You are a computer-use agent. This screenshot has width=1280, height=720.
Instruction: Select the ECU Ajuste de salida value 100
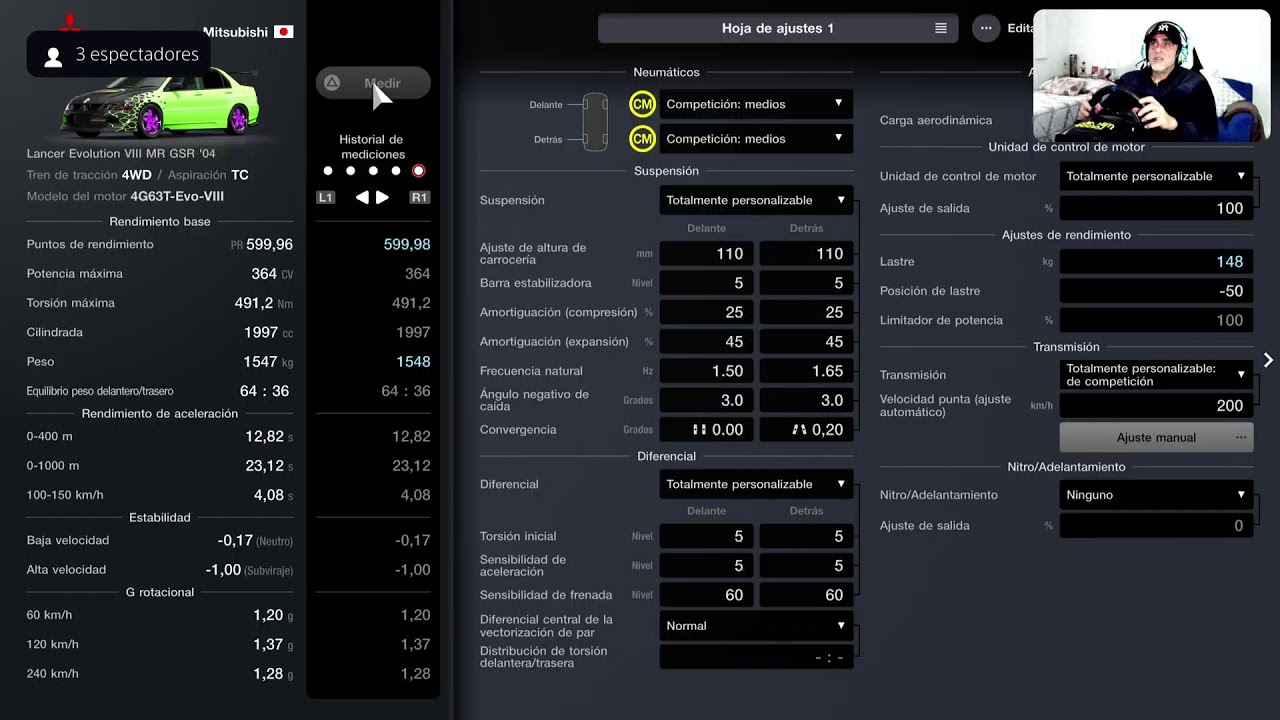[1156, 208]
